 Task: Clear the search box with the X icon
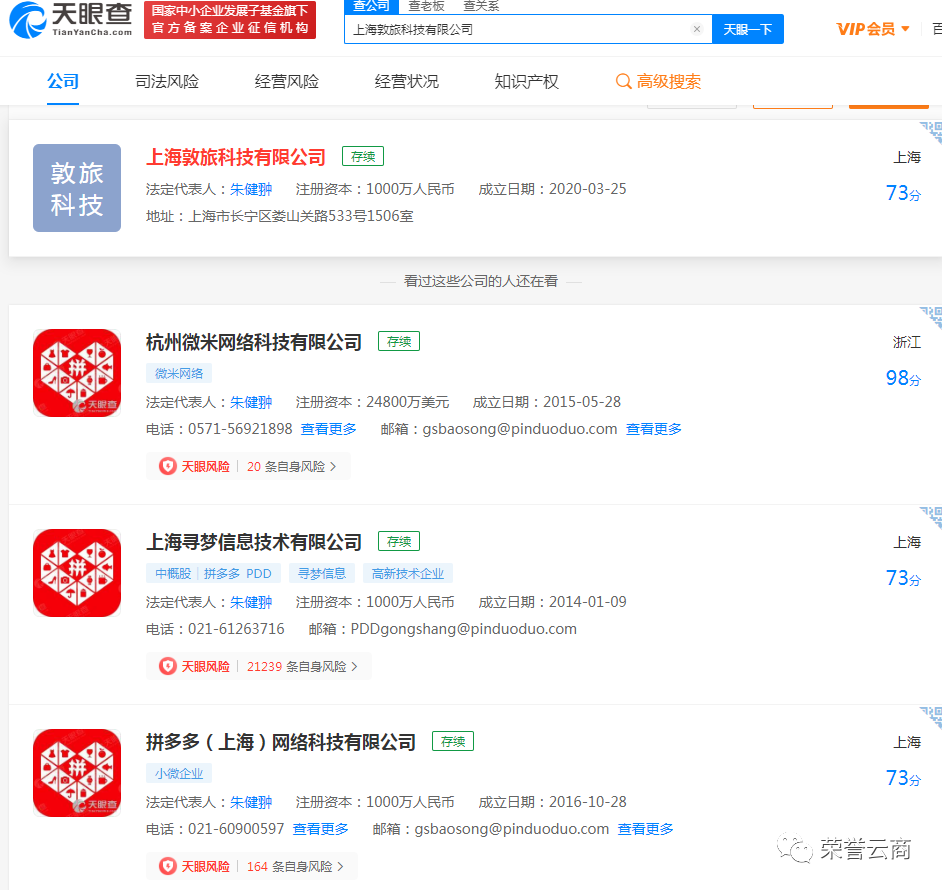(x=697, y=29)
